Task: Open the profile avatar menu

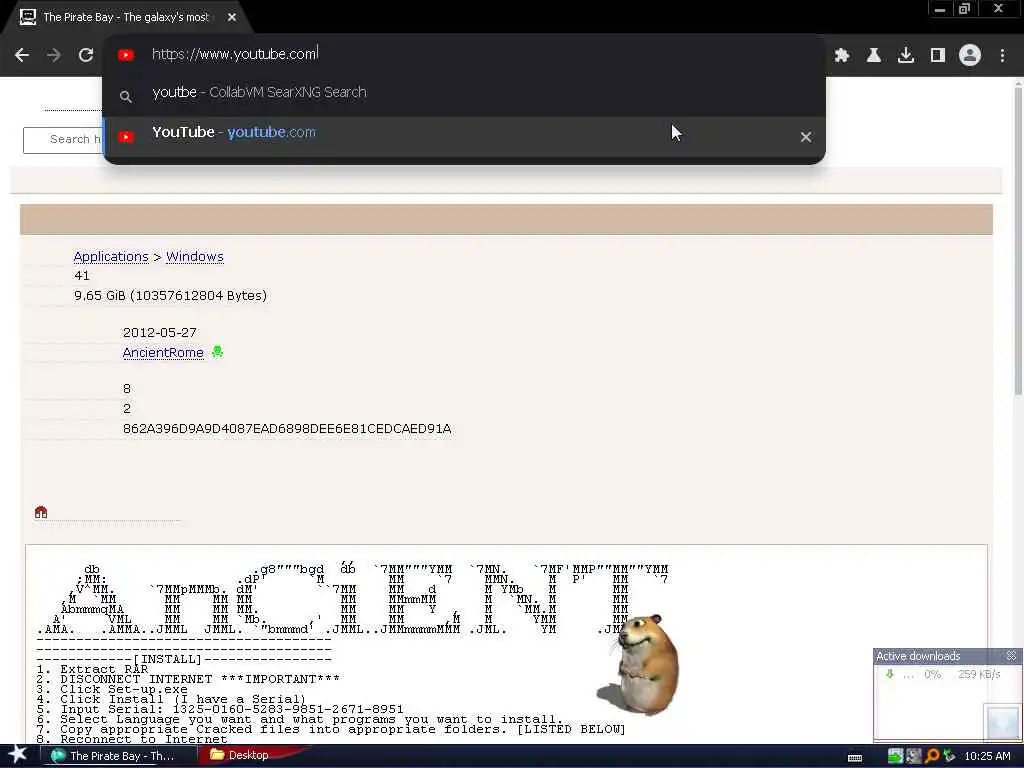Action: tap(970, 56)
